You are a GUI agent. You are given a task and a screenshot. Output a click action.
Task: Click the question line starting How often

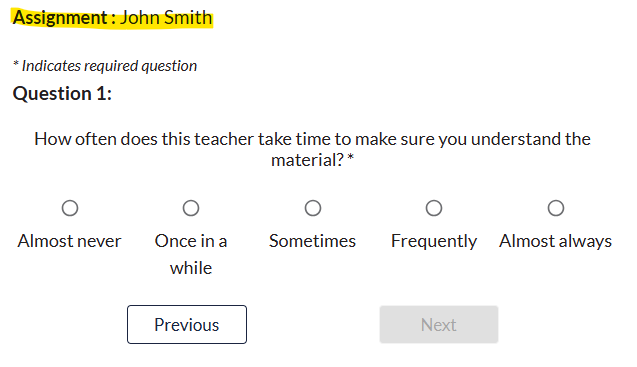[x=312, y=139]
